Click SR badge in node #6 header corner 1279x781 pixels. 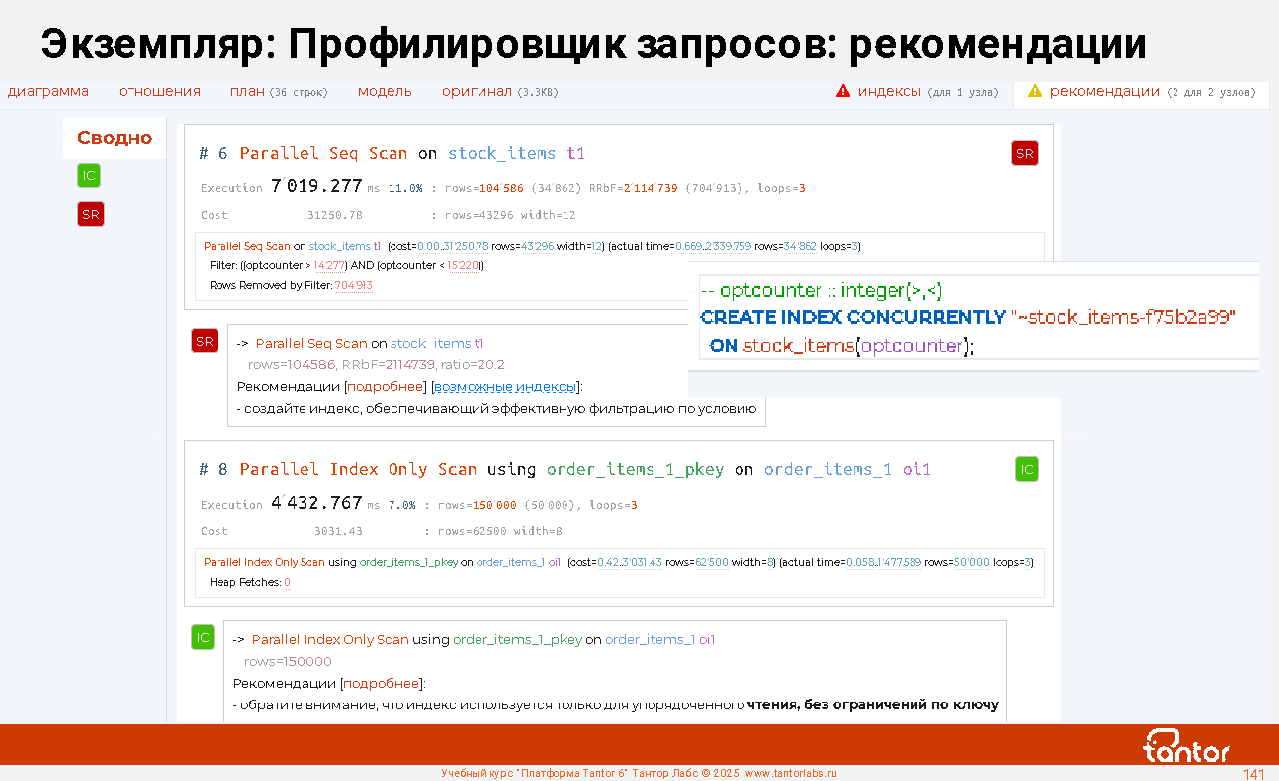coord(1024,153)
